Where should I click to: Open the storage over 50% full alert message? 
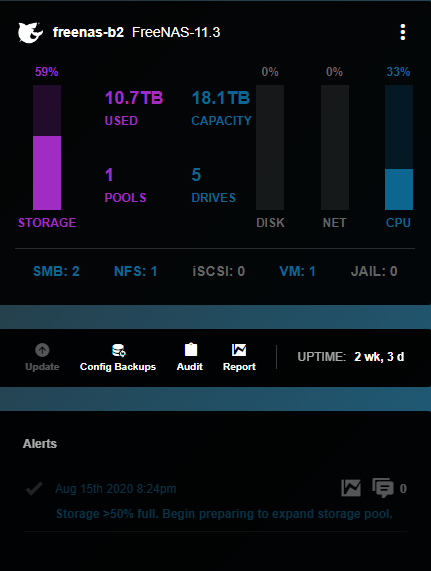[x=224, y=514]
